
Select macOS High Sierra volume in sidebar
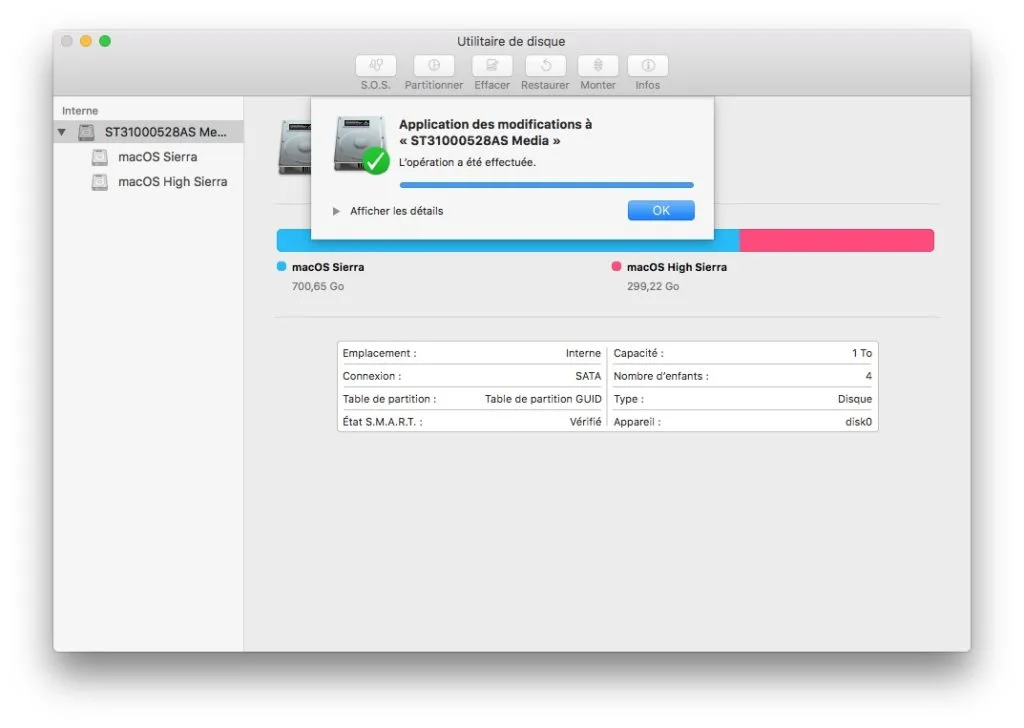149,182
